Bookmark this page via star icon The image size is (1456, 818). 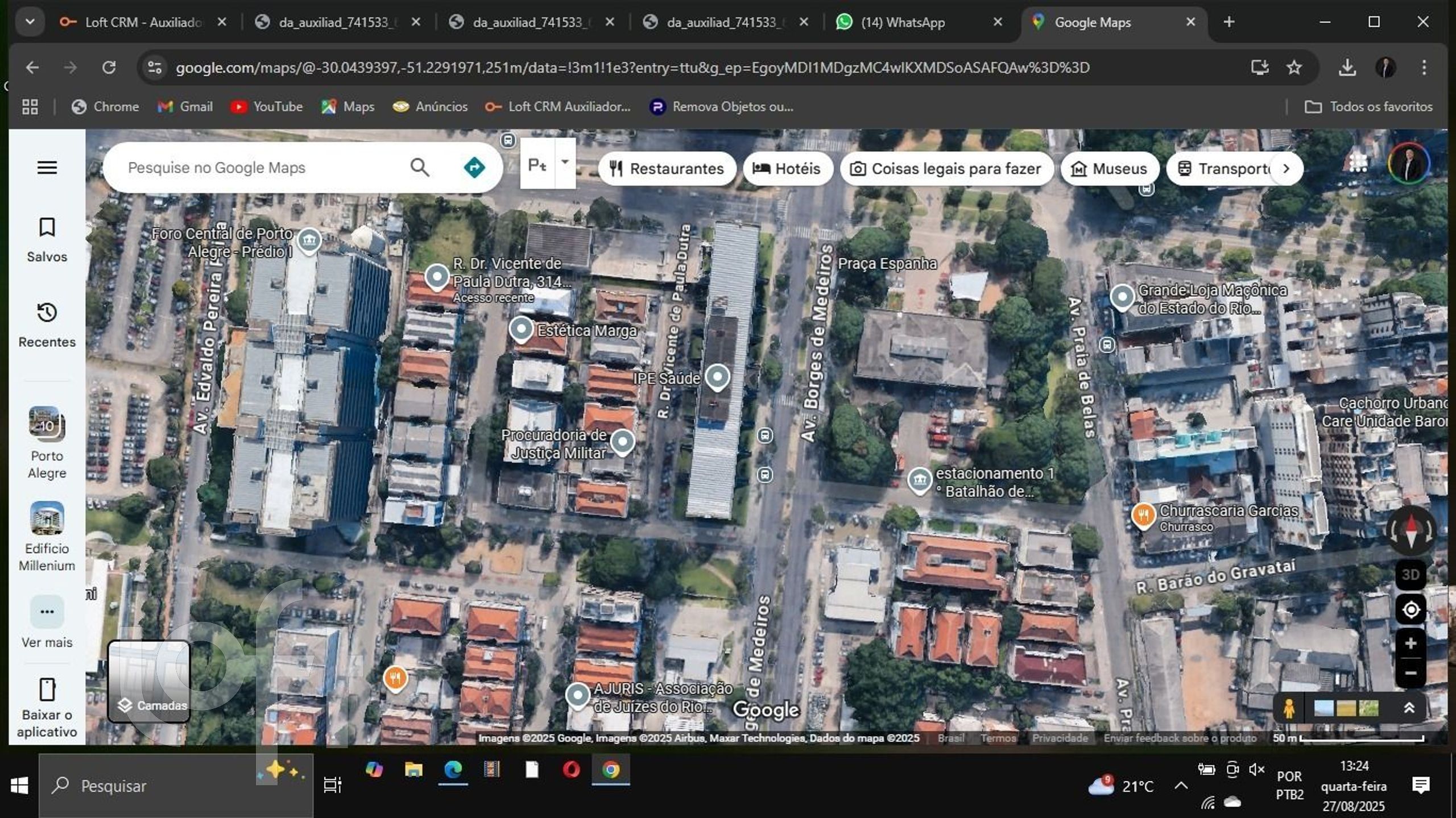click(1294, 67)
